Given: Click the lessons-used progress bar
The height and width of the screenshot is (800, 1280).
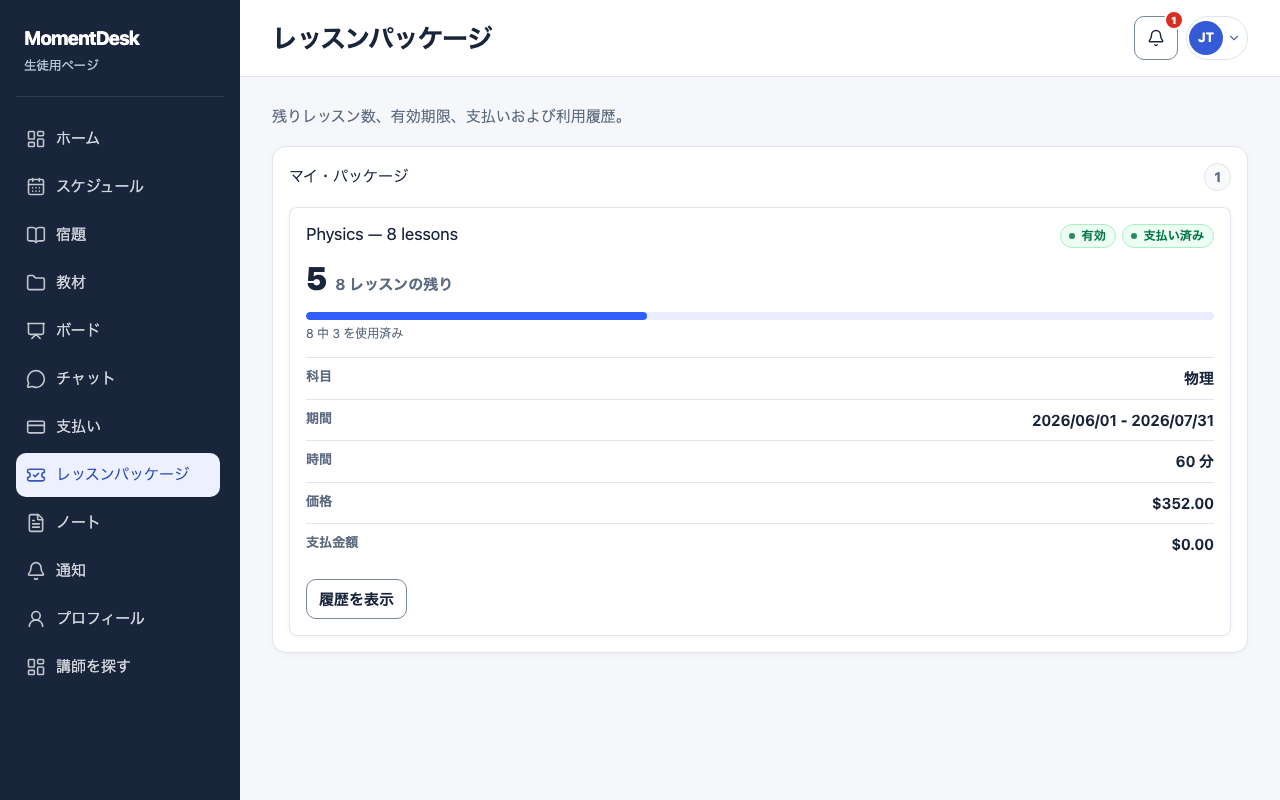Looking at the screenshot, I should pos(760,316).
